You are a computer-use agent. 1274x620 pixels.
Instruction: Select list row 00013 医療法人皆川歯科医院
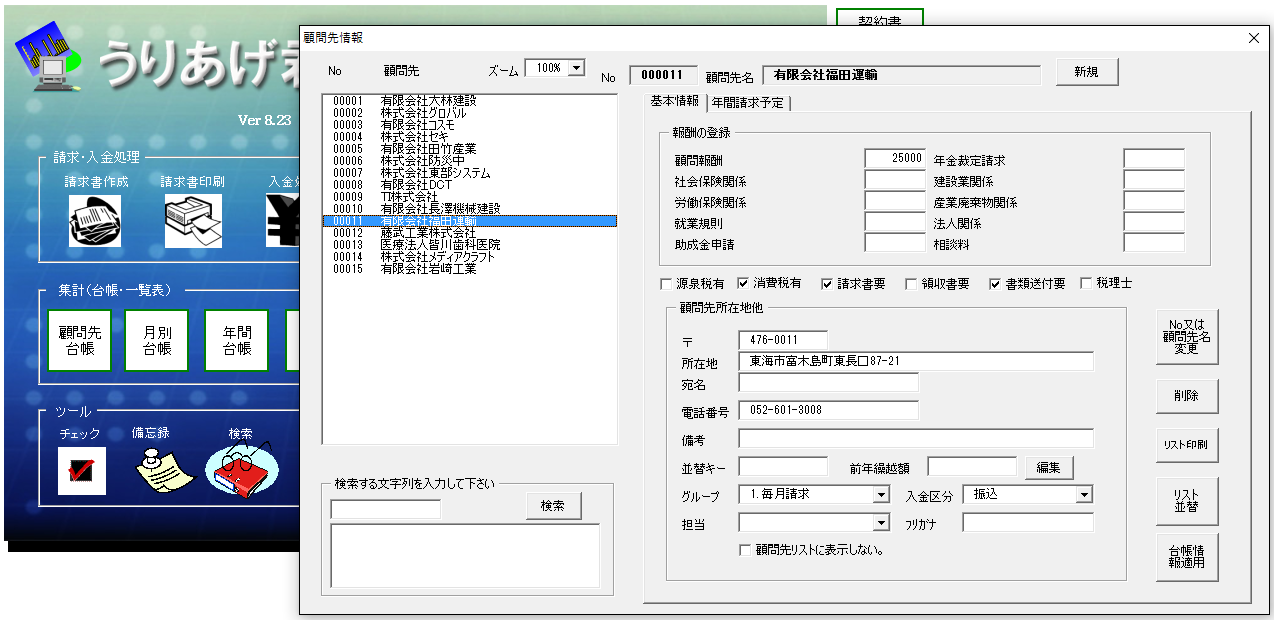[x=469, y=245]
